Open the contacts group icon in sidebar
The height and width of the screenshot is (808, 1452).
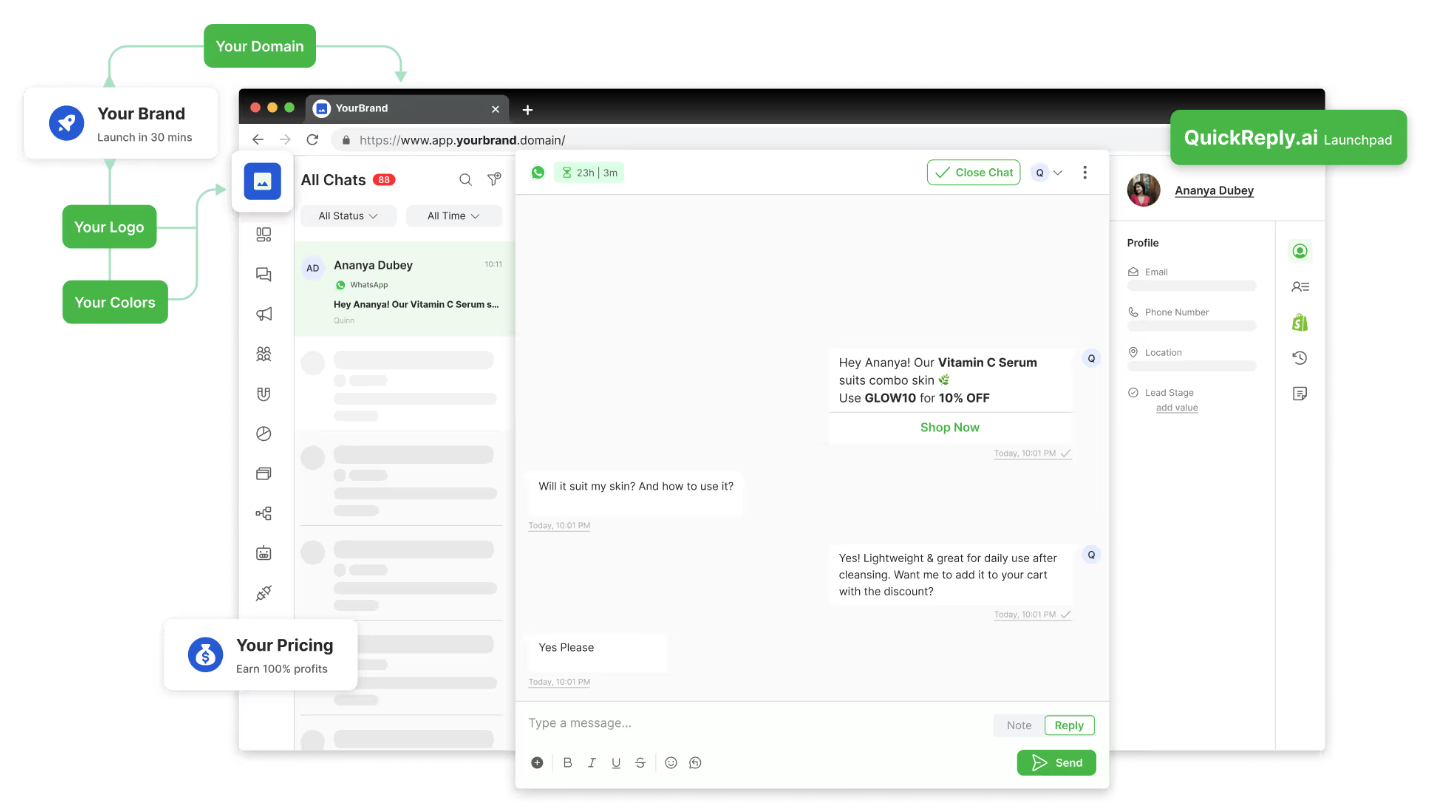coord(264,354)
